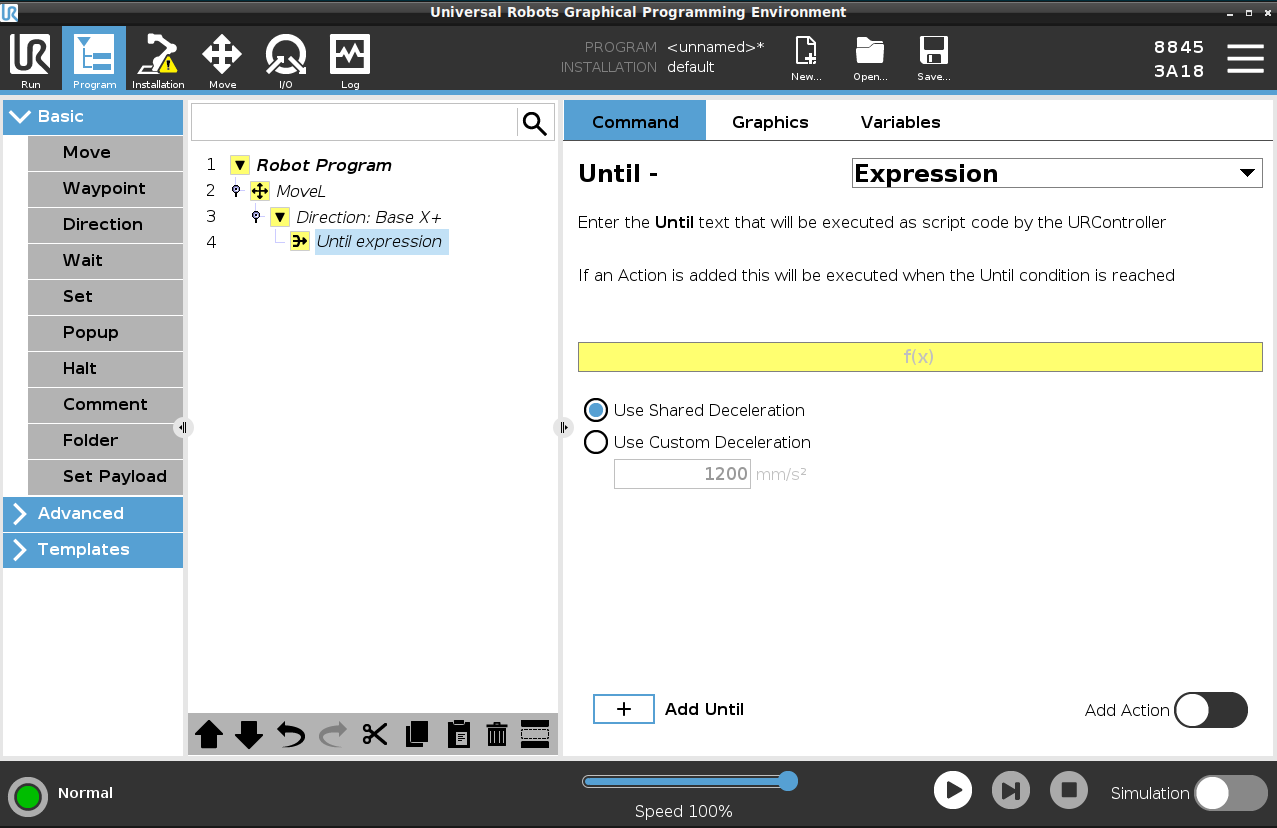Screen dimensions: 1277x828
Task: Open the Log view icon
Action: pos(349,60)
